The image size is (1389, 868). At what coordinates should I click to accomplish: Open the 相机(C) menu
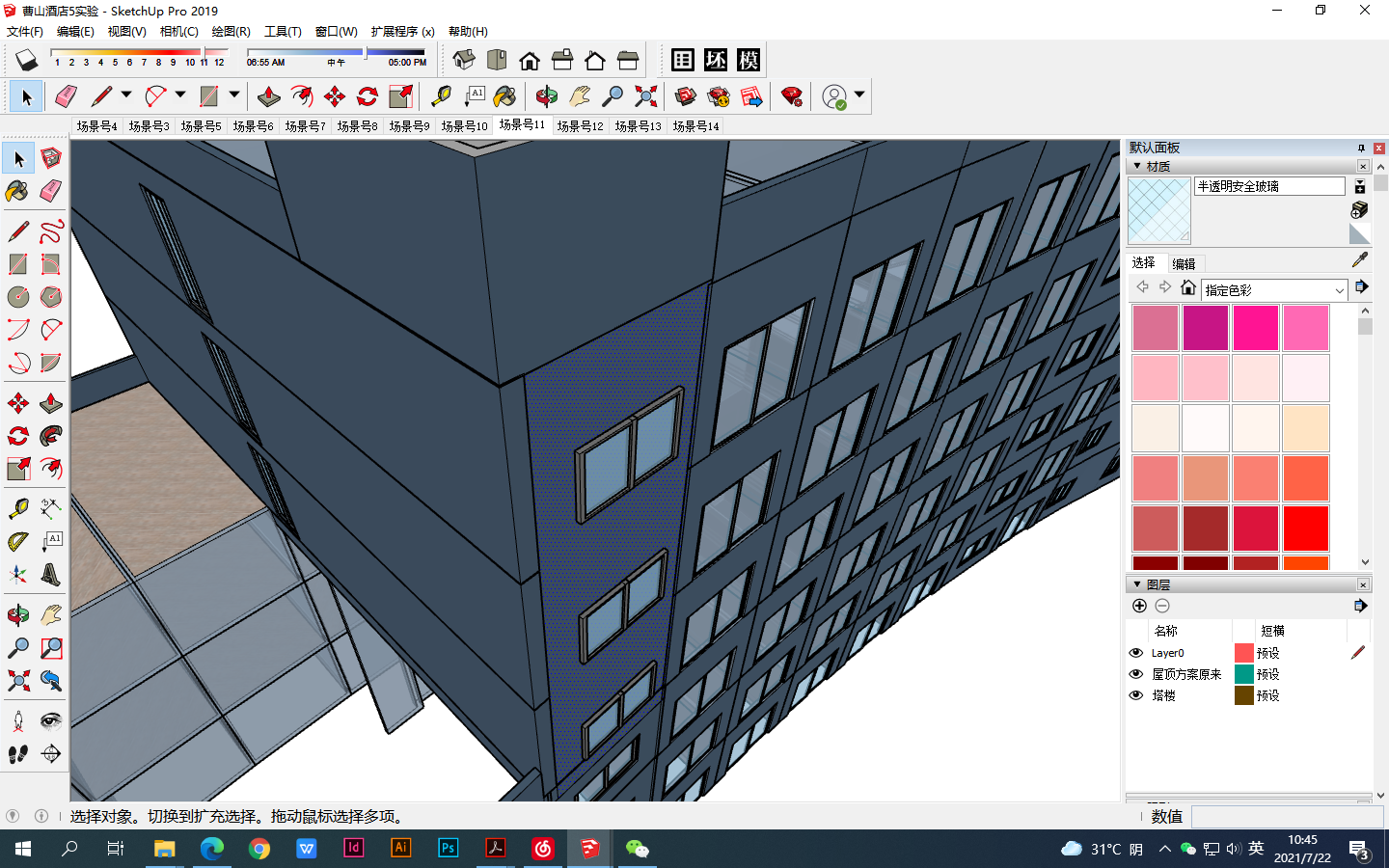click(x=178, y=32)
